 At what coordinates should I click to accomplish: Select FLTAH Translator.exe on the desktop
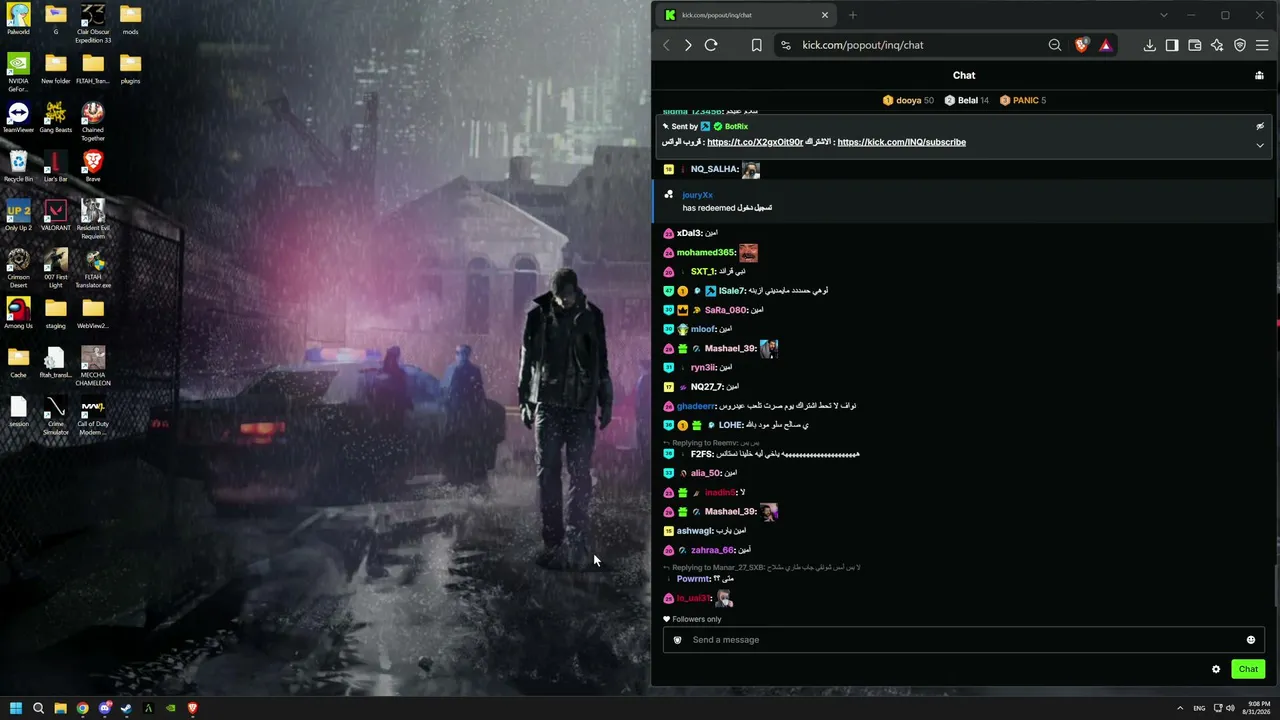pyautogui.click(x=93, y=268)
